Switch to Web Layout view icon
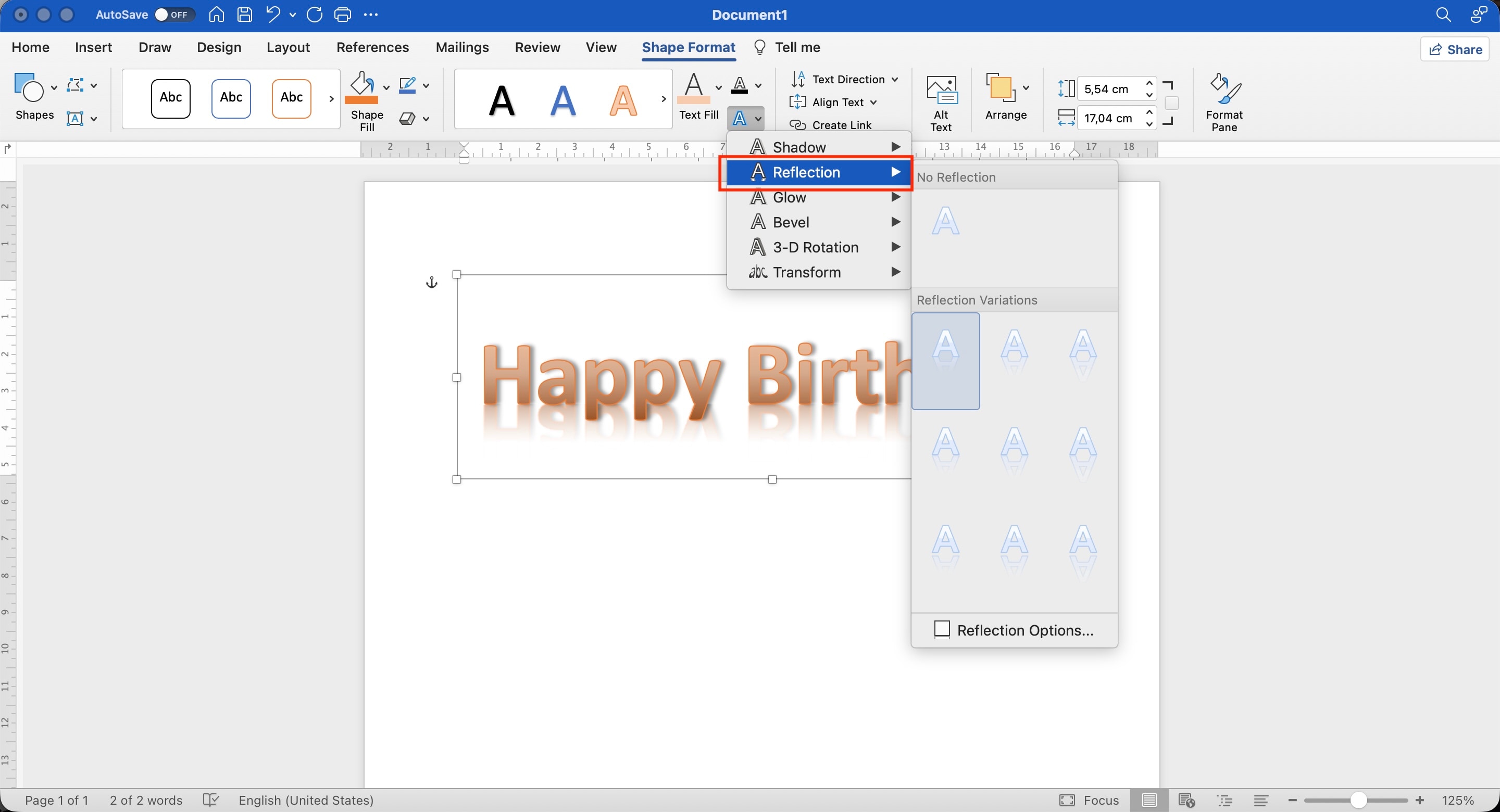 [1187, 801]
